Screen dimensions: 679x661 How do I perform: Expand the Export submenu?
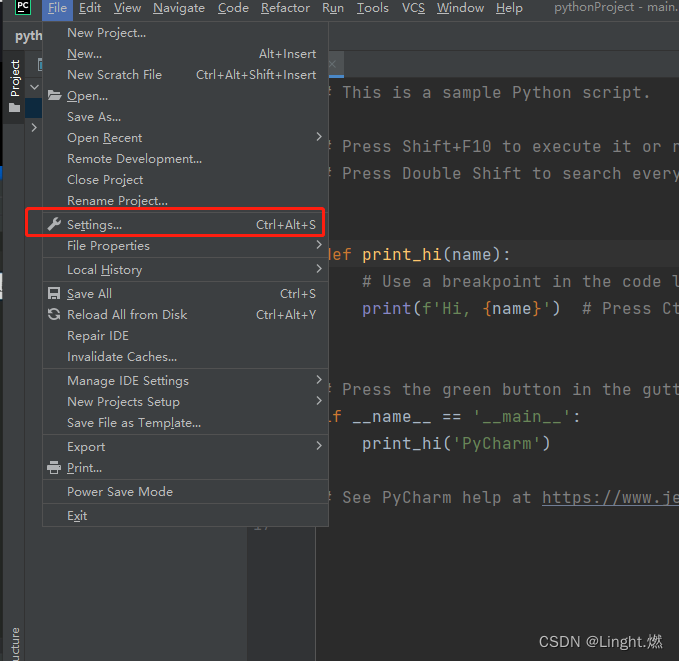[x=185, y=447]
